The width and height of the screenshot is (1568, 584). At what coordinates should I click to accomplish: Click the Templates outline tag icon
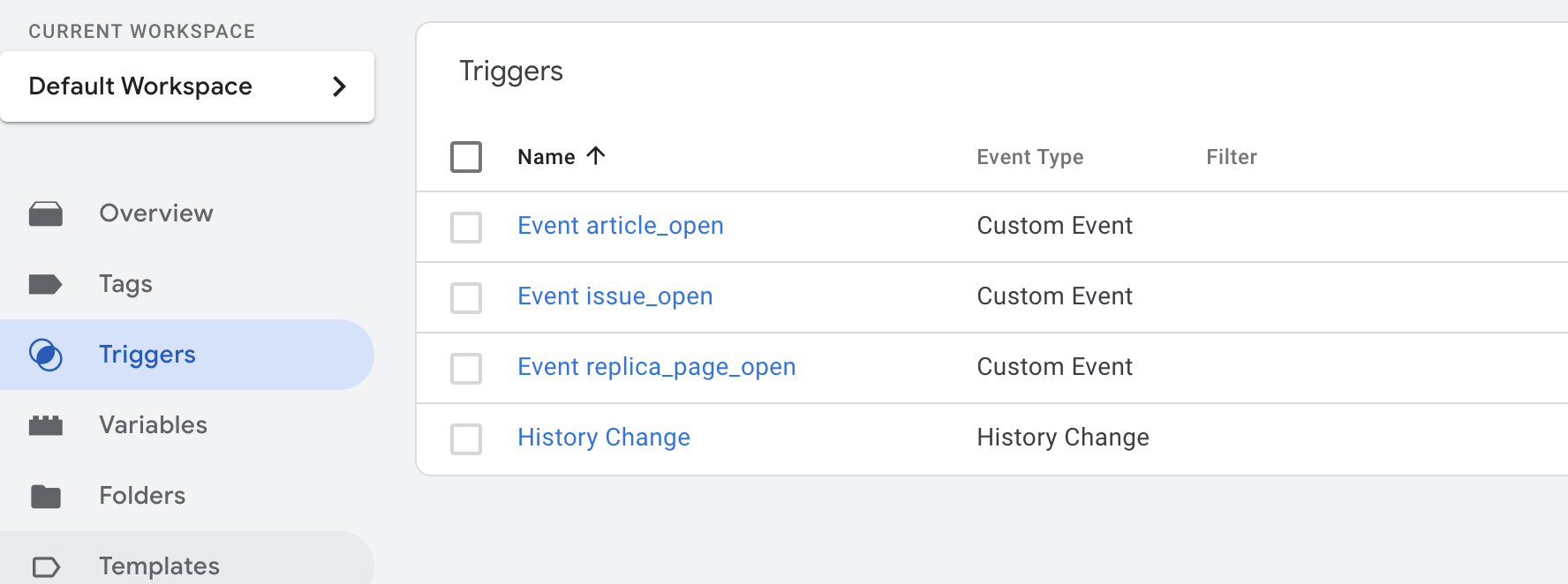pyautogui.click(x=46, y=566)
